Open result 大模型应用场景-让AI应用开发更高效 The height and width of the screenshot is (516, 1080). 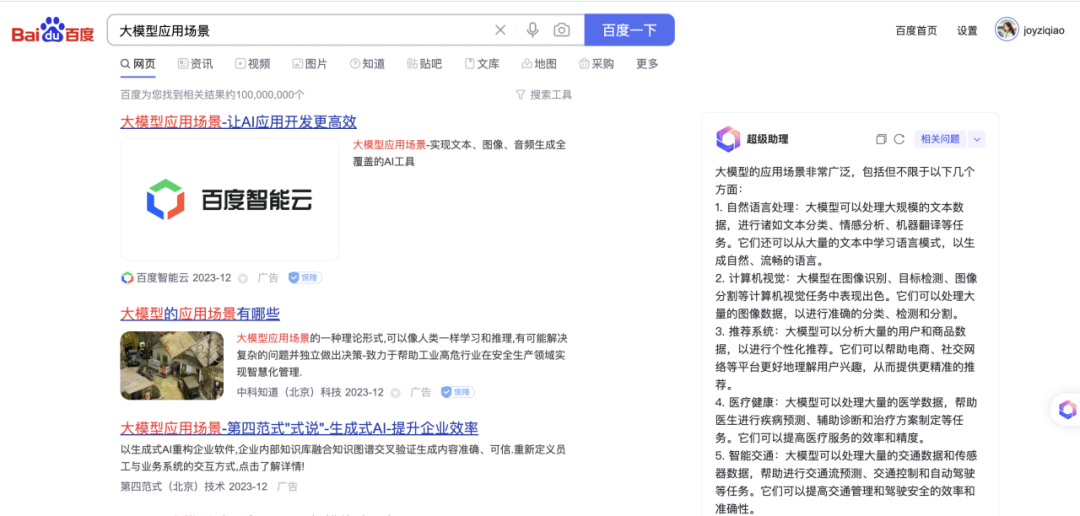click(x=238, y=122)
